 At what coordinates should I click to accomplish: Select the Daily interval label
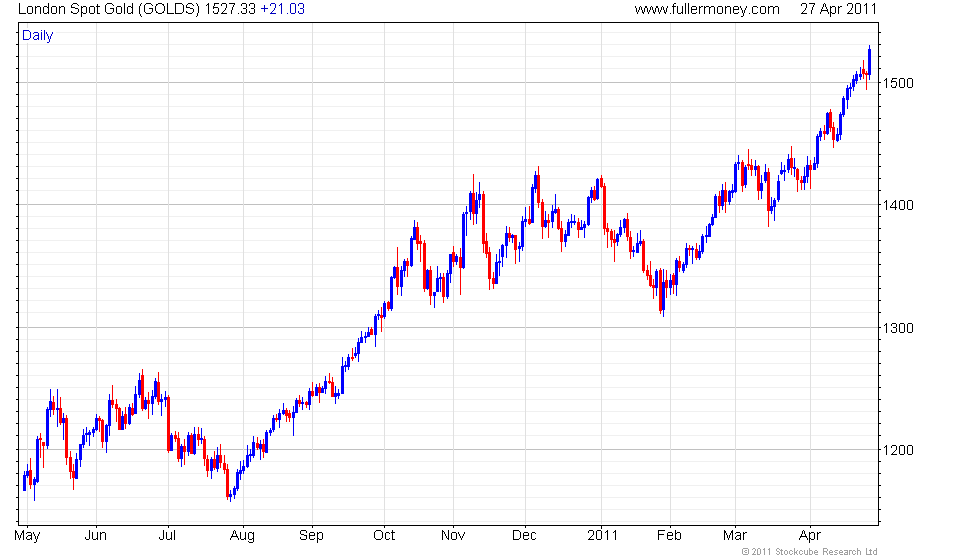37,35
